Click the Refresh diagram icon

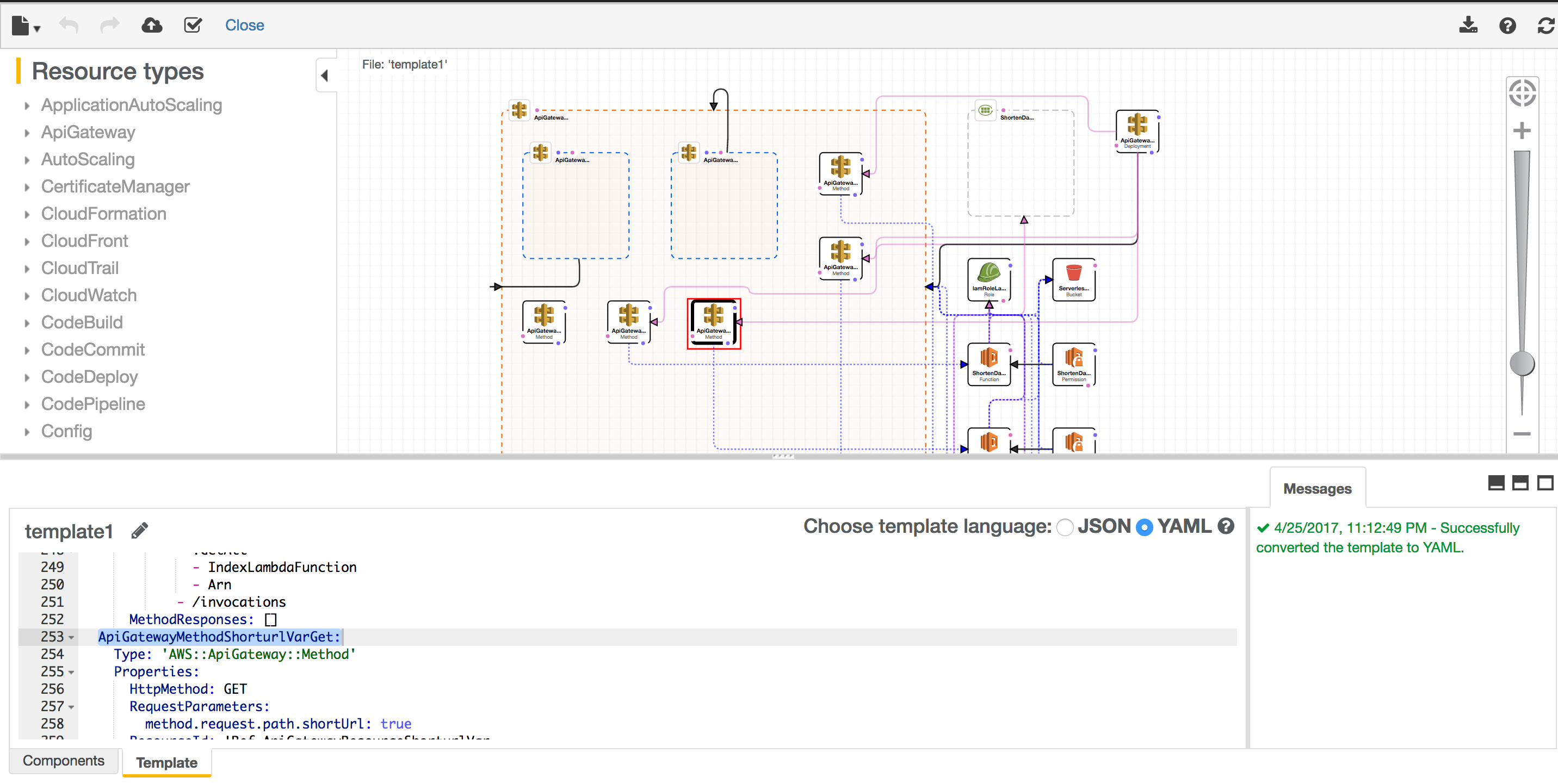[1545, 26]
